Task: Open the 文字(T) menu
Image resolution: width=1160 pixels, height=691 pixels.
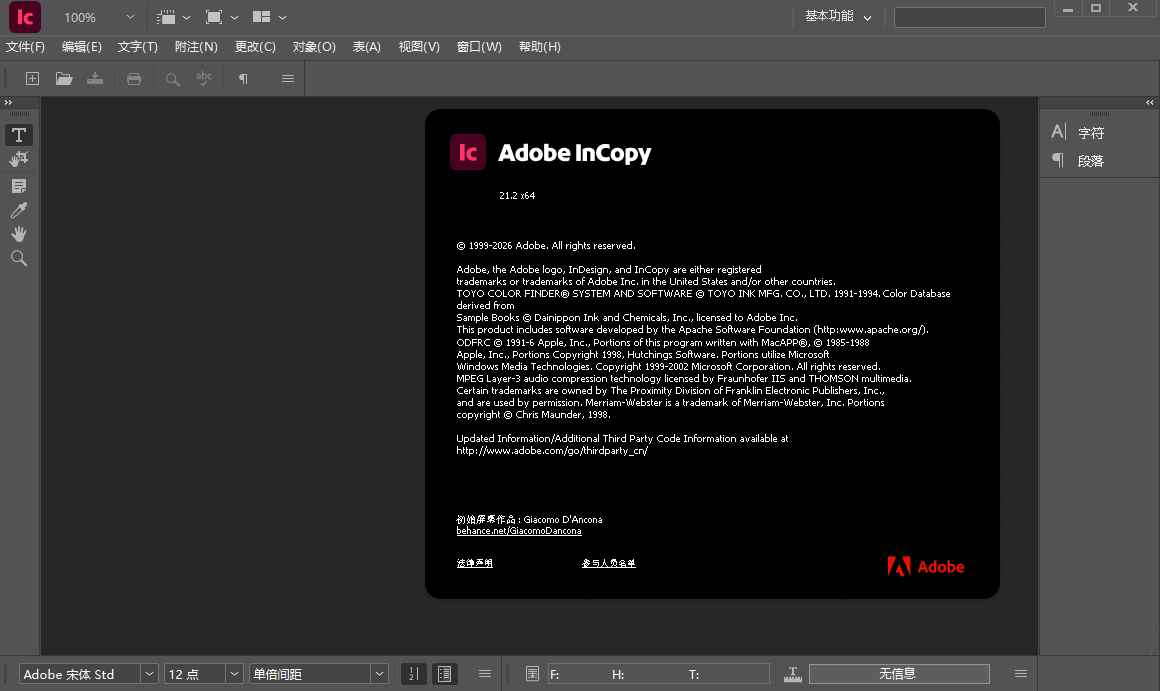Action: (138, 47)
